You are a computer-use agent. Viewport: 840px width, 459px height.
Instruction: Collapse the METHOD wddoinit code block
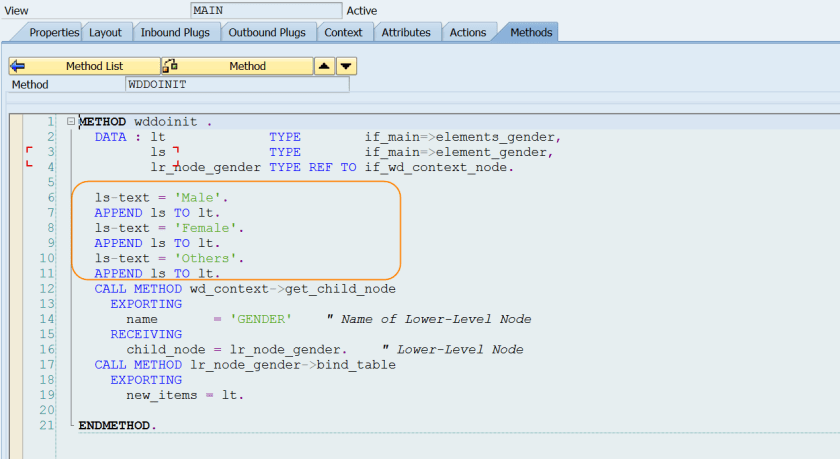tap(70, 122)
